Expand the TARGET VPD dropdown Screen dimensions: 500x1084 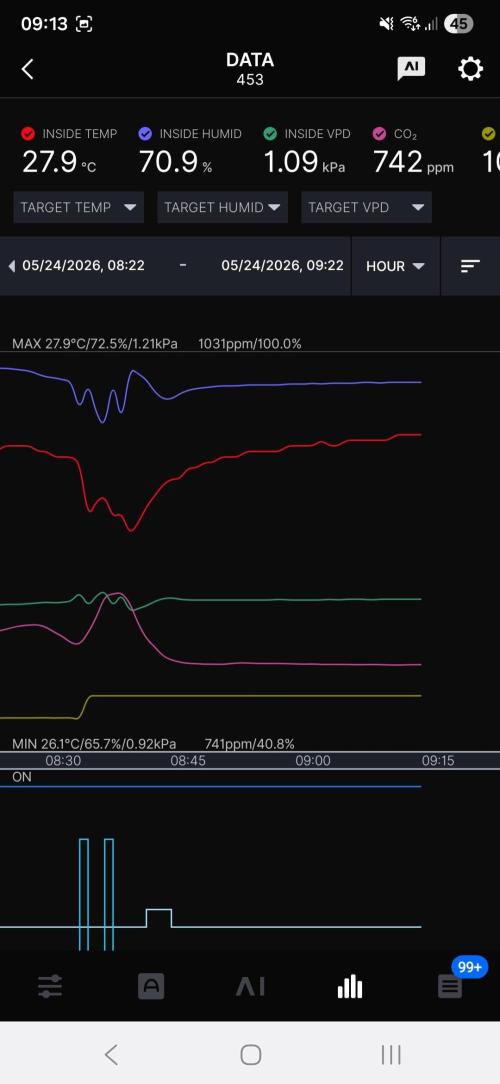point(367,207)
